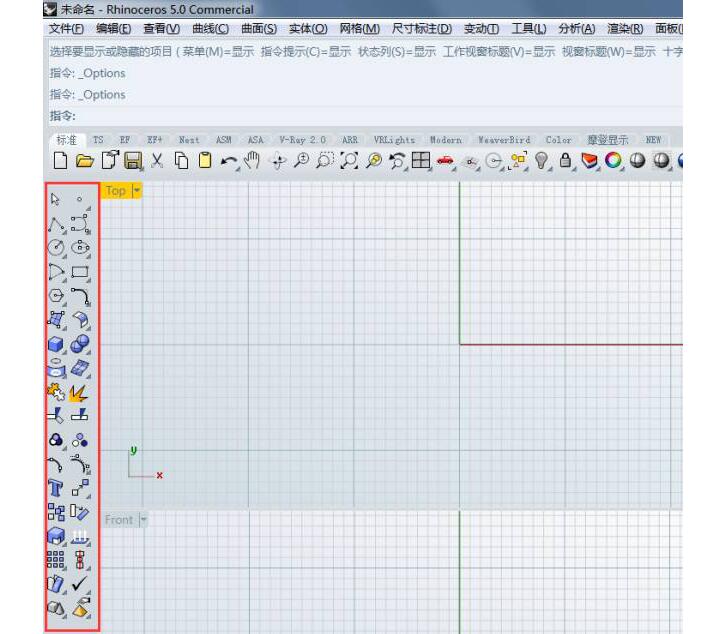This screenshot has height=634, width=727.
Task: Select the Ellipse tool
Action: 80,248
